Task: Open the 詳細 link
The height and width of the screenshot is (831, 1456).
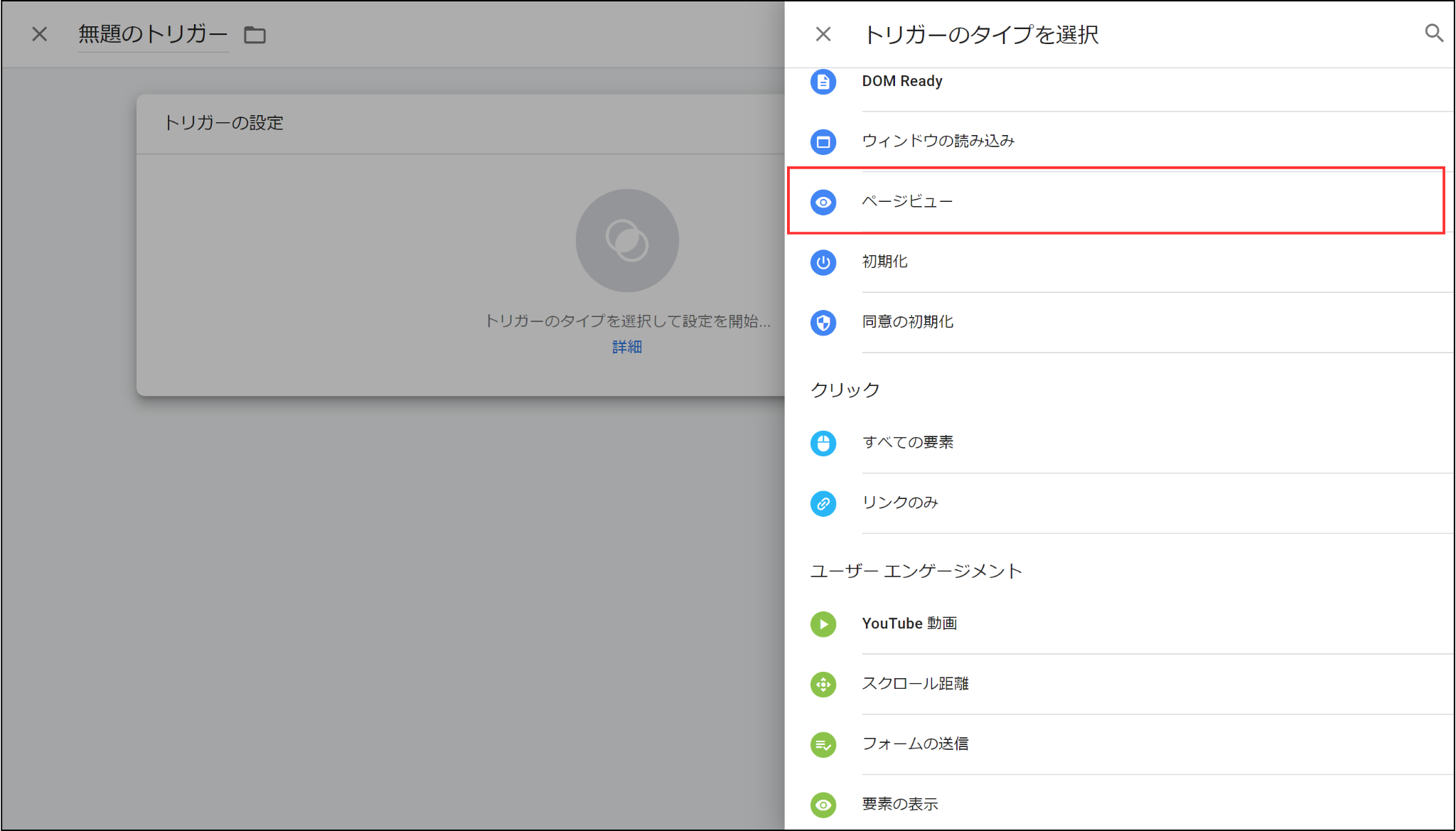Action: (627, 347)
